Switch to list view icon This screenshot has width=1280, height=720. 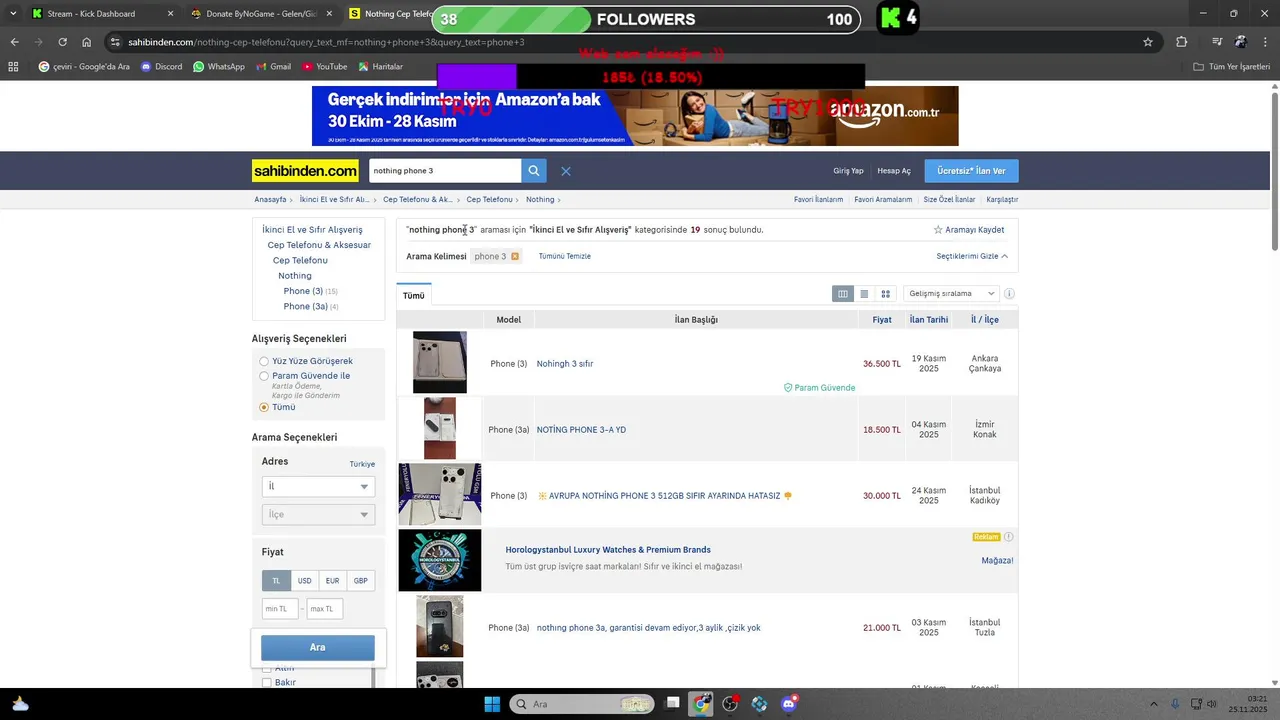pyautogui.click(x=864, y=294)
